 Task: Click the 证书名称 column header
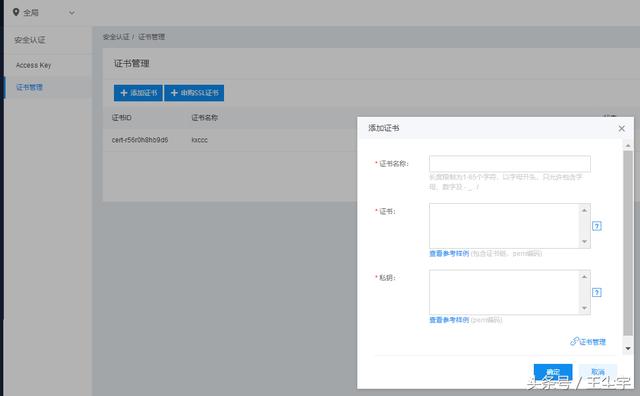[x=204, y=118]
